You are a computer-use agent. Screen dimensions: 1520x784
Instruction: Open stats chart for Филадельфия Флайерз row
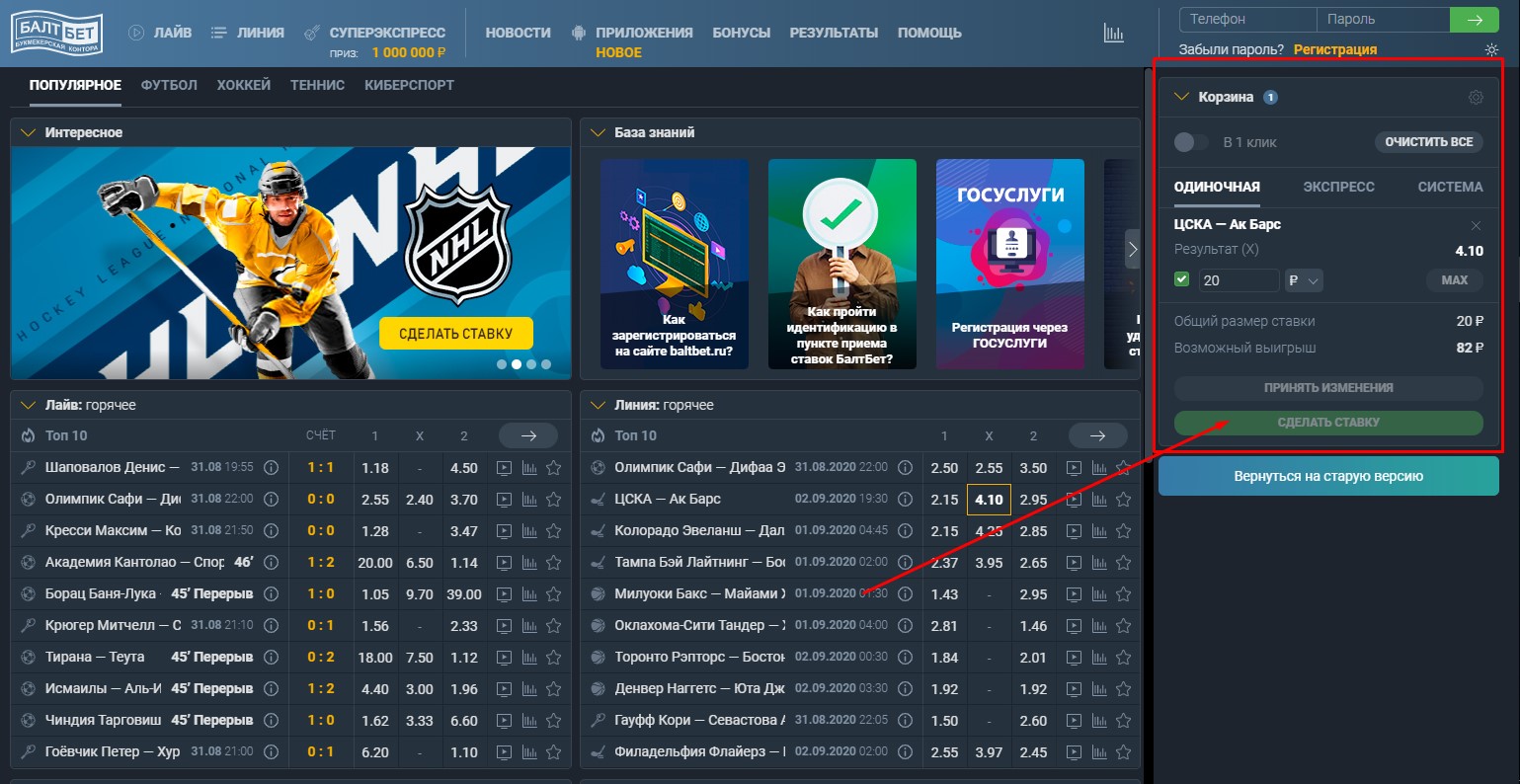coord(1098,752)
